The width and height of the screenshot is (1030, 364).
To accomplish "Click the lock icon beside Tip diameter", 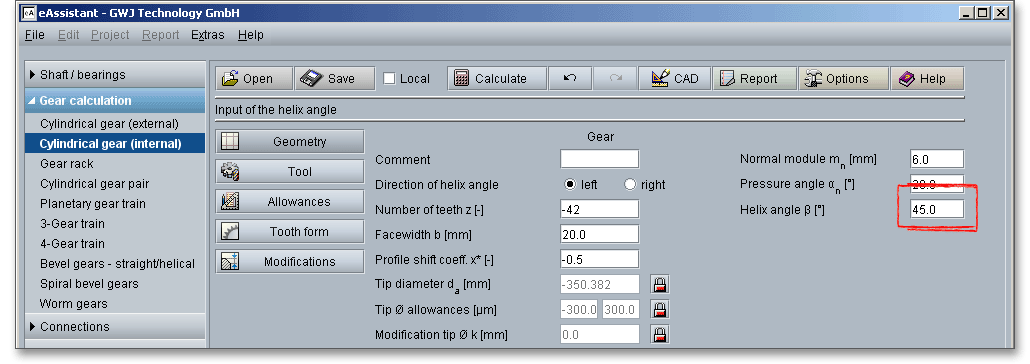I will click(660, 284).
